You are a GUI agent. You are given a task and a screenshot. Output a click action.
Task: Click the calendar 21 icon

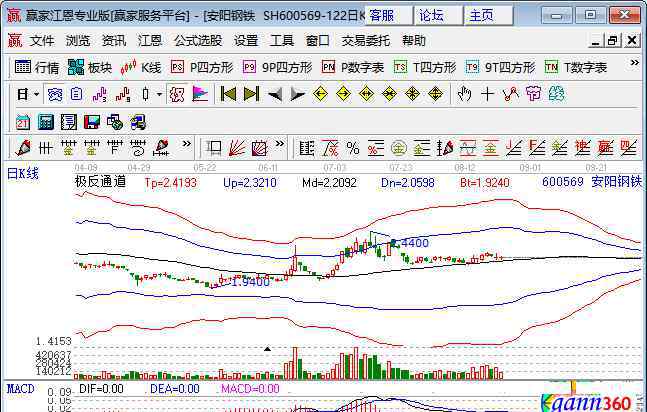(23, 122)
